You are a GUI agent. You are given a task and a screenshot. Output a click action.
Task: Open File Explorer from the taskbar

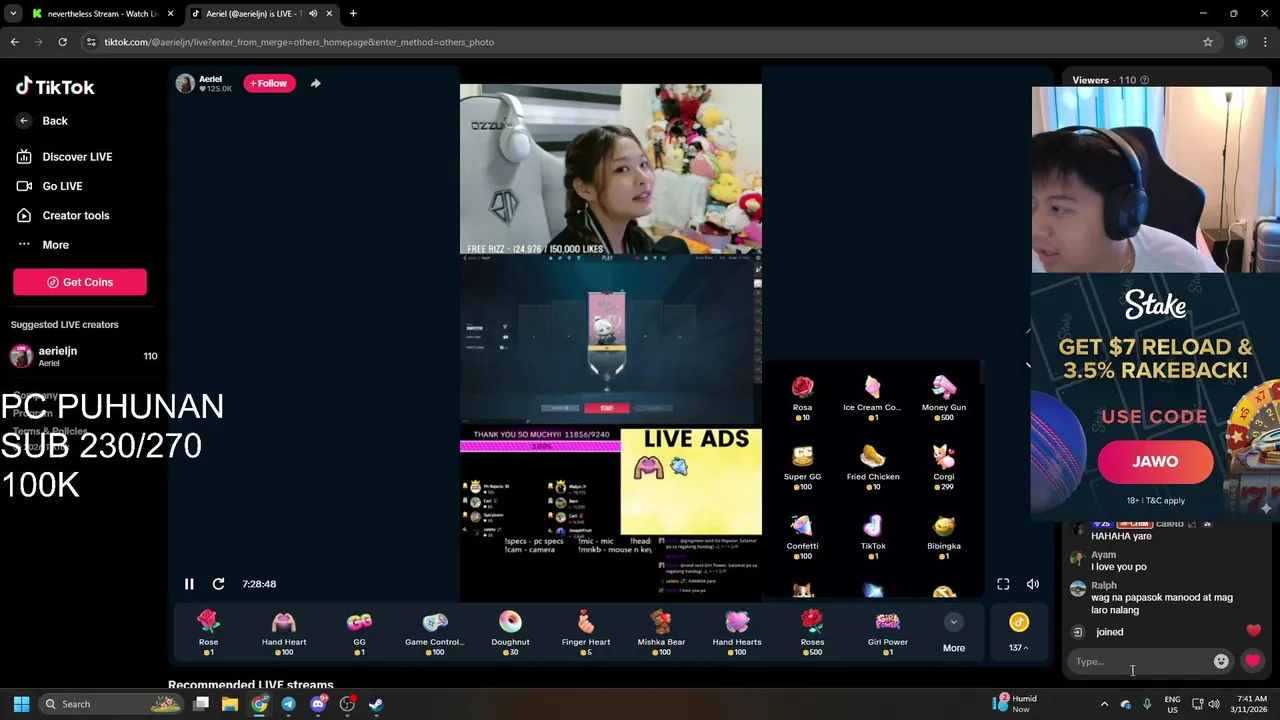point(230,704)
